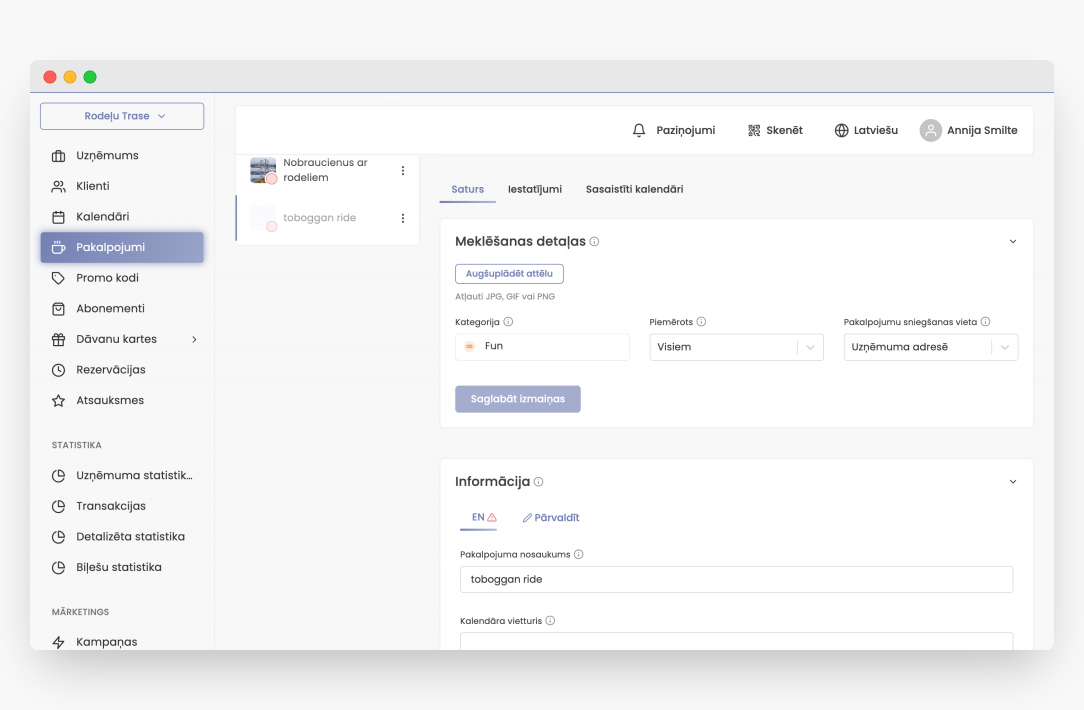Image resolution: width=1084 pixels, height=710 pixels.
Task: Switch to Sasaistīti kalendāri tab
Action: [634, 189]
